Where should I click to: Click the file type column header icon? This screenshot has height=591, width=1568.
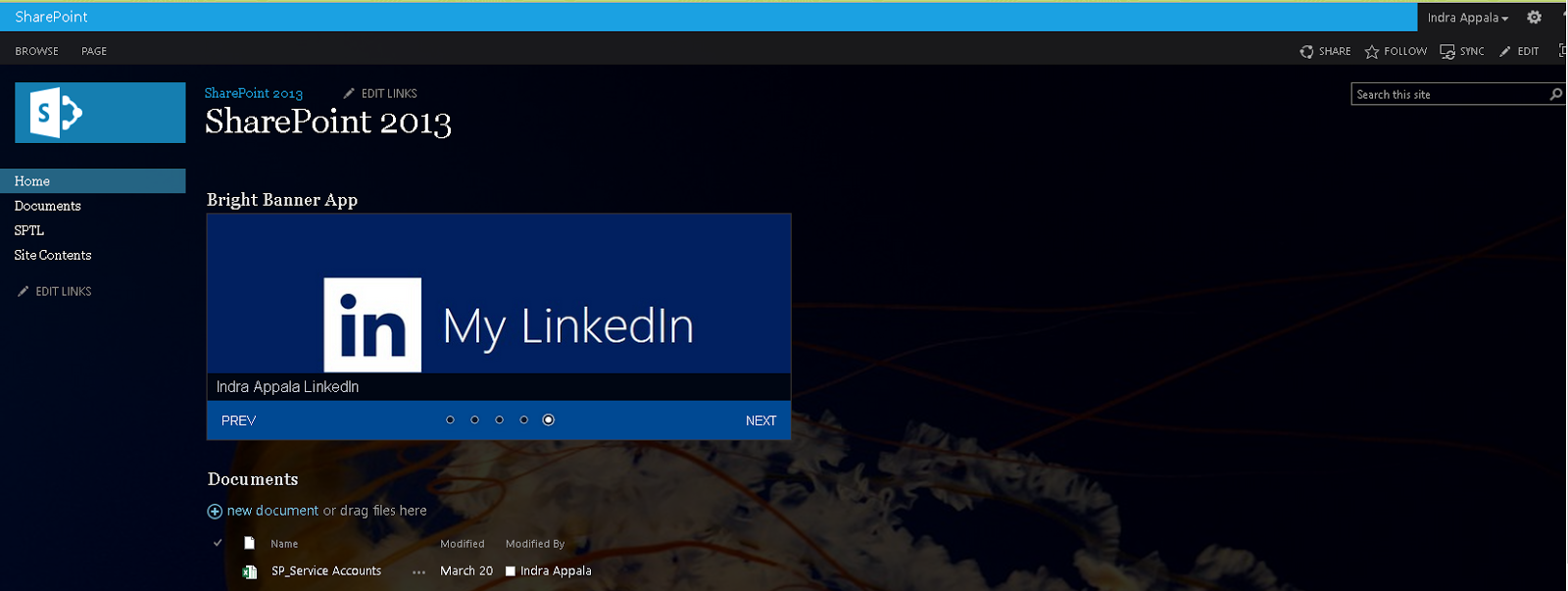click(x=249, y=543)
